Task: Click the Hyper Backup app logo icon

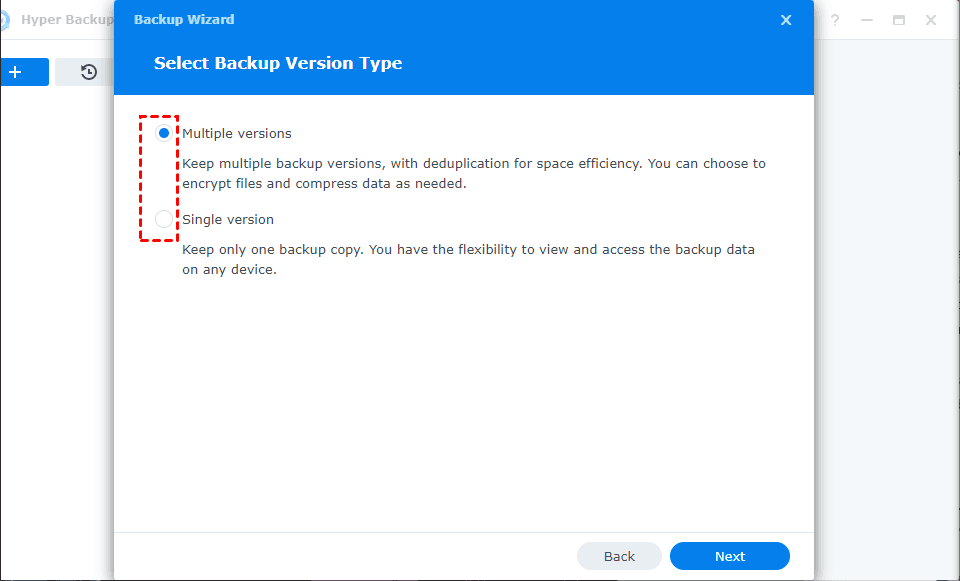Action: click(x=3, y=20)
